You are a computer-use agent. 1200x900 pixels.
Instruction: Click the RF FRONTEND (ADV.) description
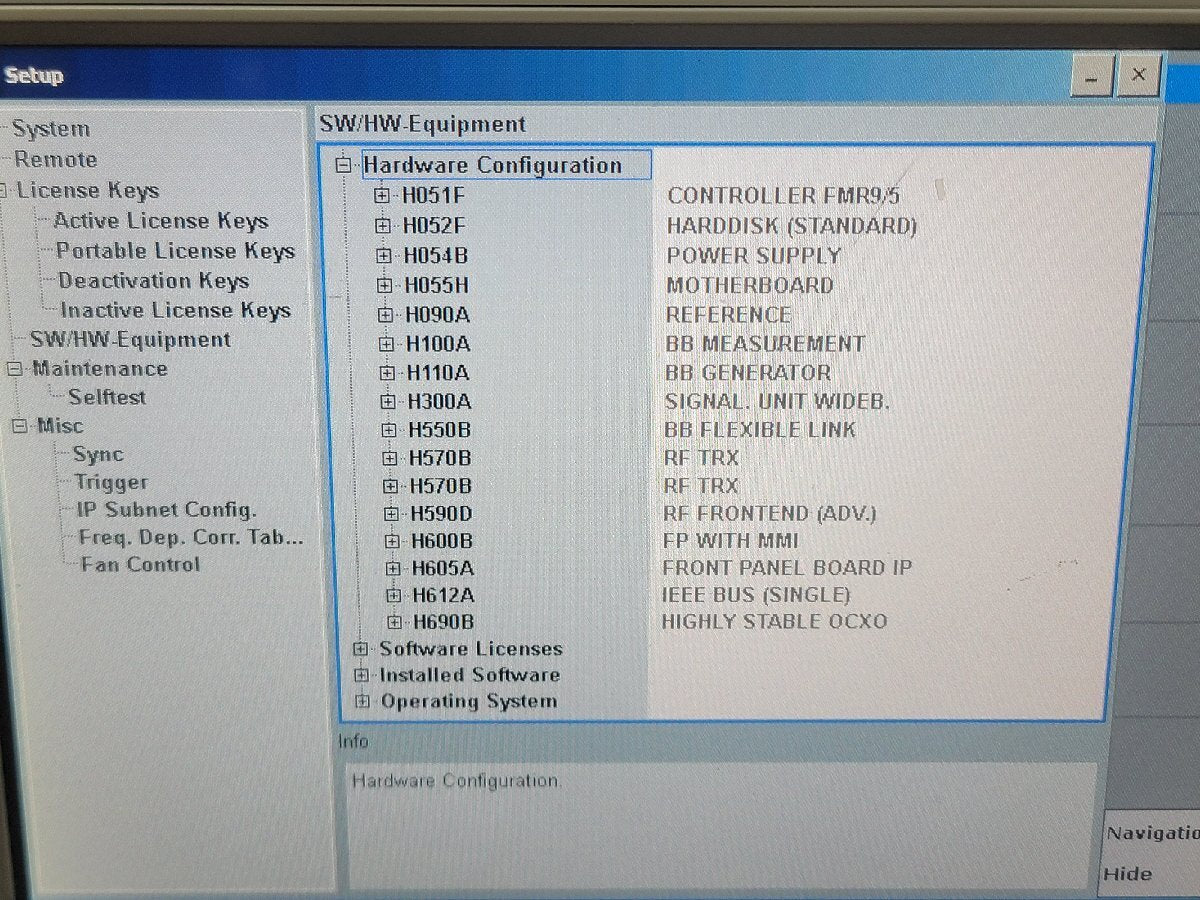coord(770,514)
